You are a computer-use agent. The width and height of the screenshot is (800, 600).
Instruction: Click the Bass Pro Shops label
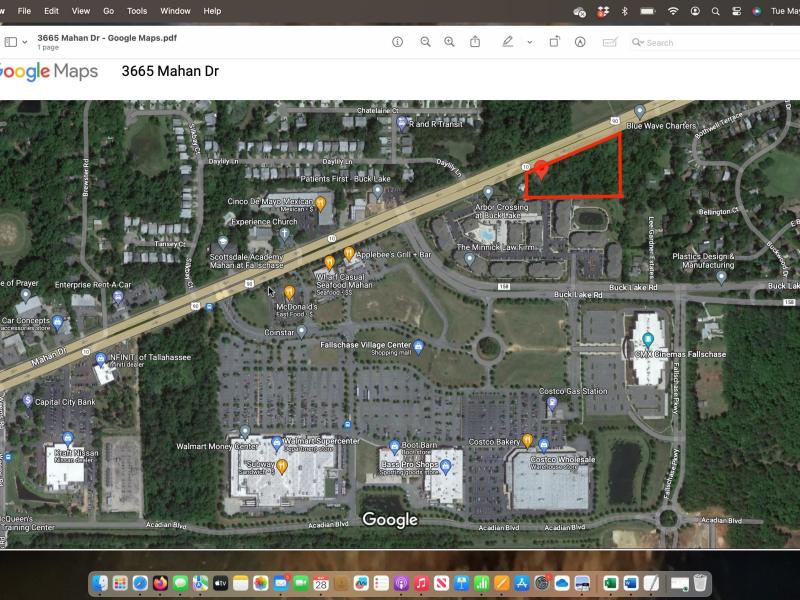[x=409, y=464]
